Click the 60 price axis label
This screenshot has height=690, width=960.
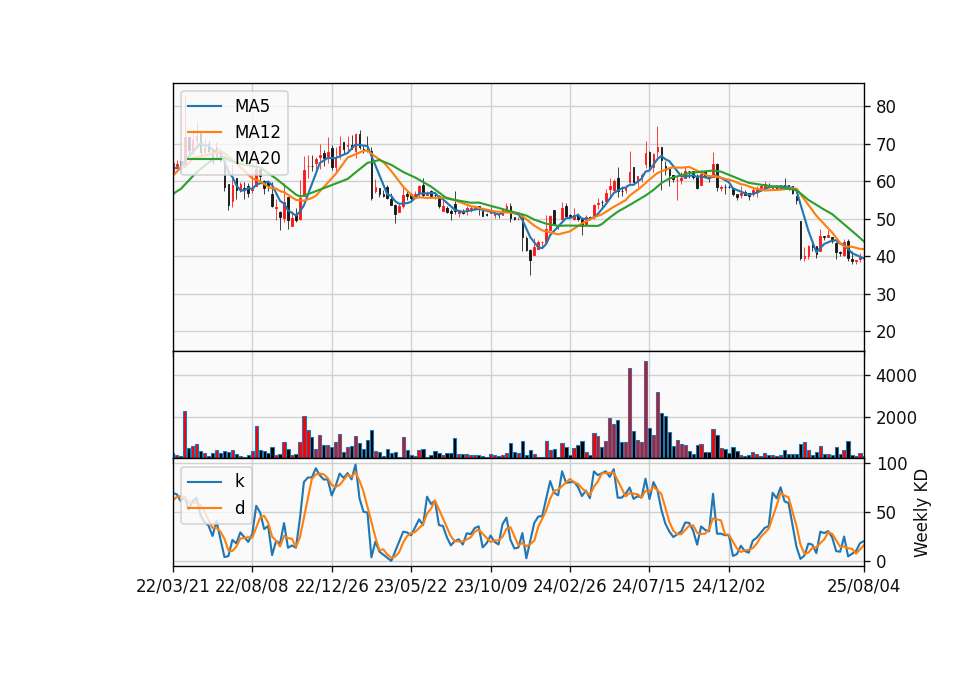tap(885, 182)
